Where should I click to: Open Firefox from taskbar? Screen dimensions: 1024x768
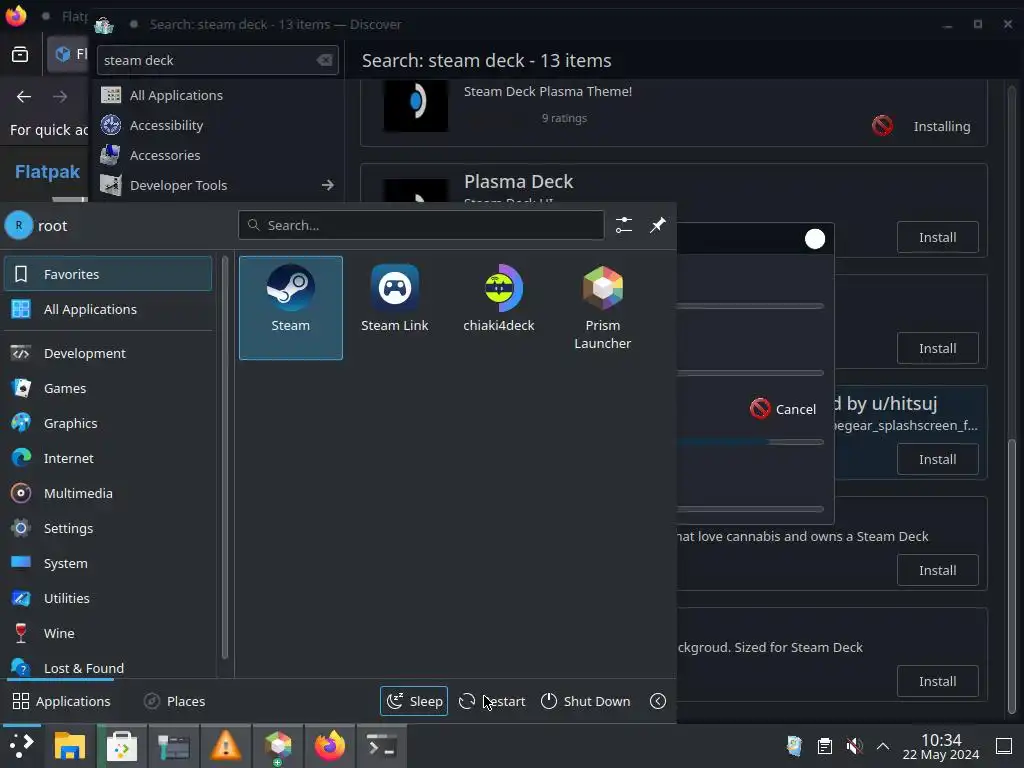pyautogui.click(x=329, y=745)
